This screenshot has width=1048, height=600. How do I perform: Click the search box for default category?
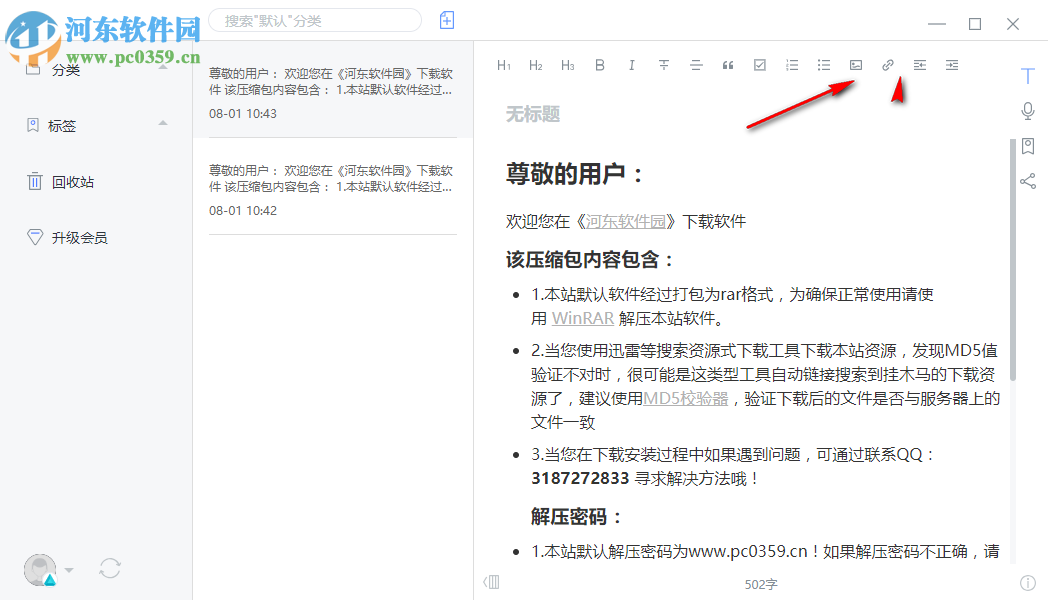315,21
